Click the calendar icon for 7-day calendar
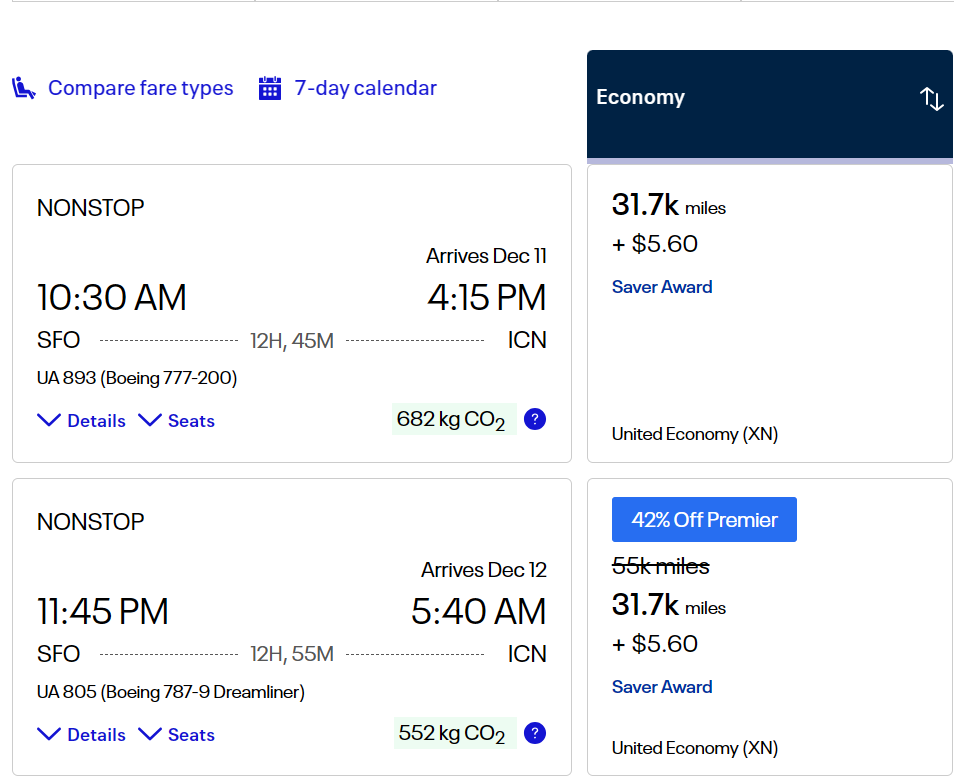Screen dimensions: 954x780 click(270, 88)
